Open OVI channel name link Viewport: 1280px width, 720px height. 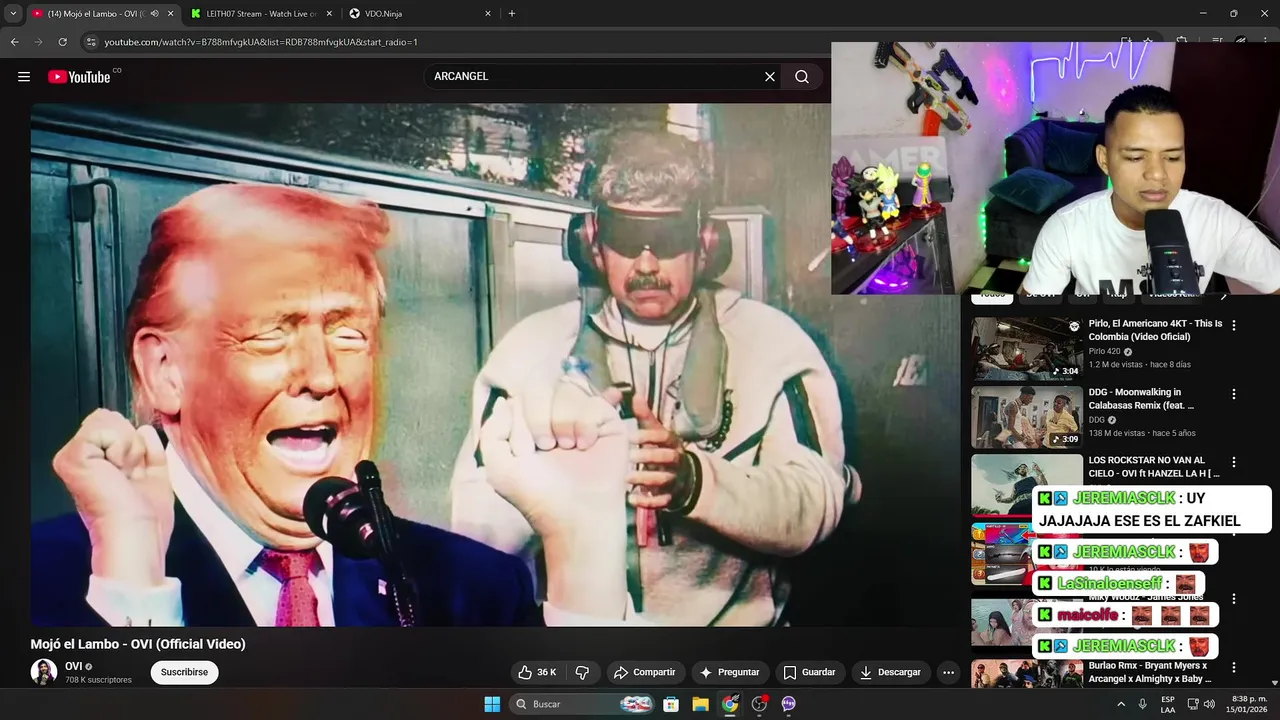tap(74, 666)
